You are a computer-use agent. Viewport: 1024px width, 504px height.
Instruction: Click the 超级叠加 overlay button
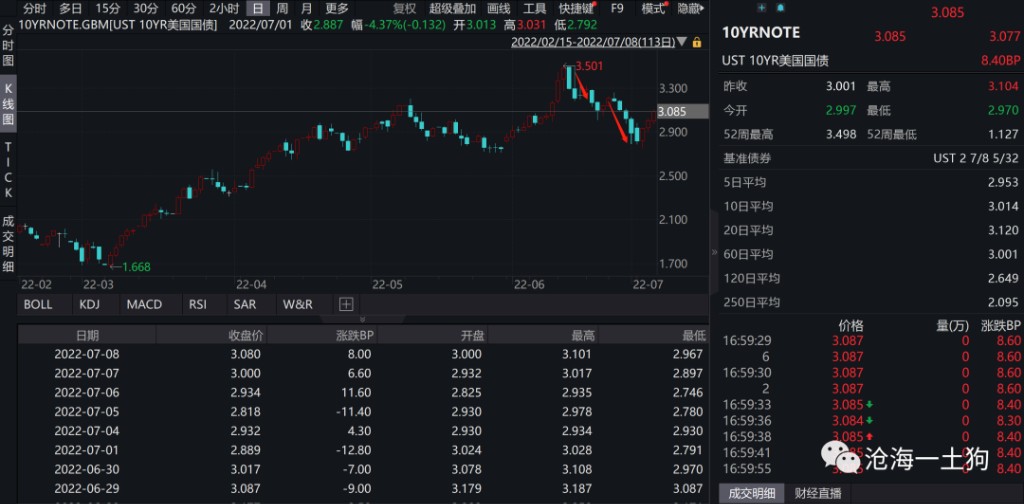click(452, 8)
